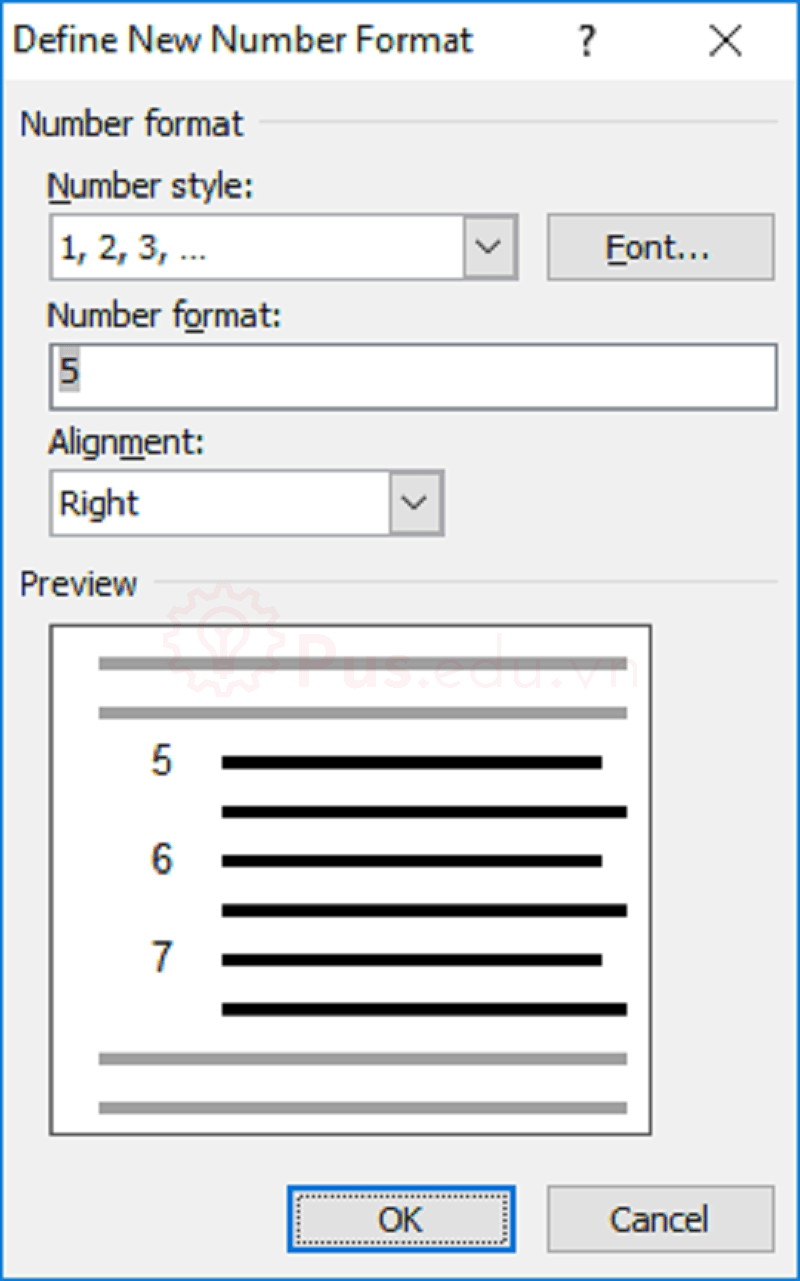Open the Font settings button
The height and width of the screenshot is (1281, 800).
tap(660, 247)
